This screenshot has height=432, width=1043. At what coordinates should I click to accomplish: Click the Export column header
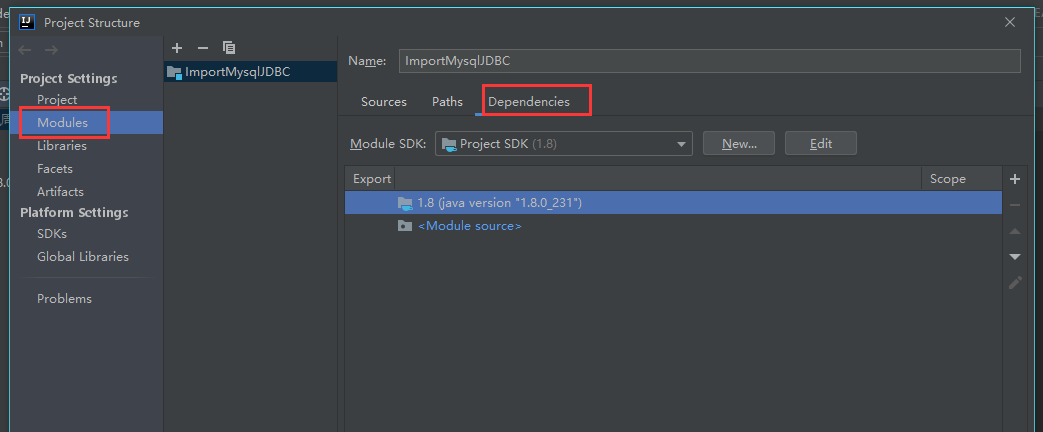(372, 179)
